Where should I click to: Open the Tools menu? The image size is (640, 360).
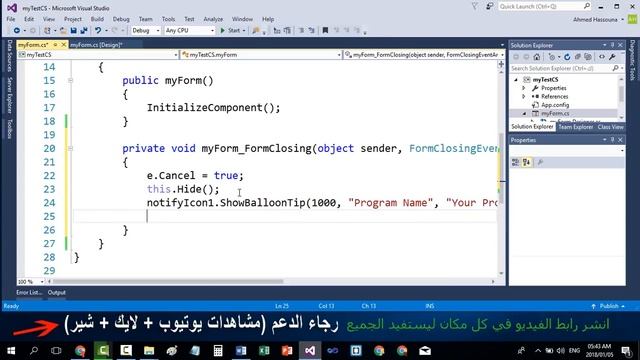coord(168,19)
